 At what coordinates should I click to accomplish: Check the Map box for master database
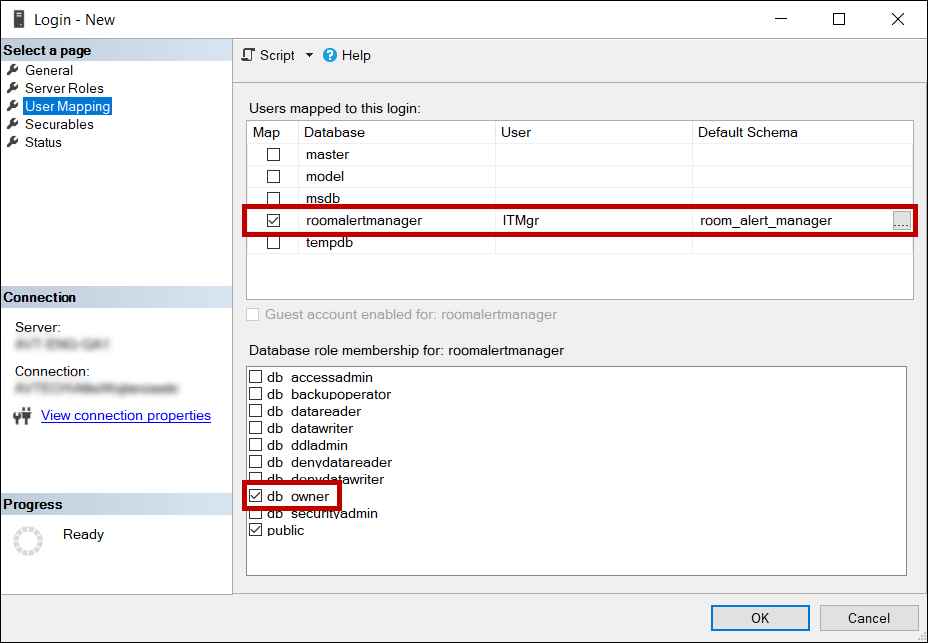click(x=273, y=155)
